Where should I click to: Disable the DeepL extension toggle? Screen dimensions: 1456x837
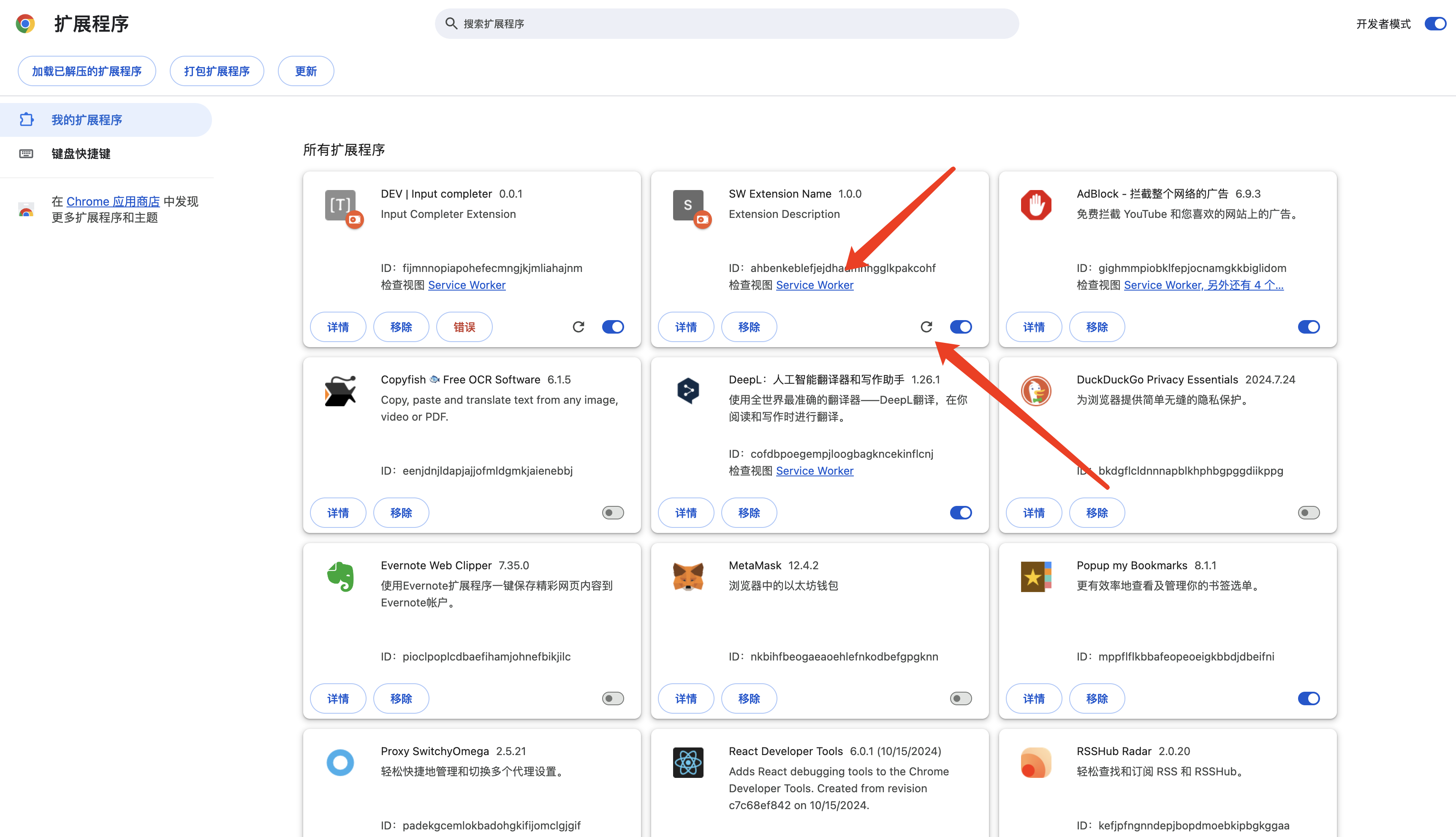(x=961, y=513)
